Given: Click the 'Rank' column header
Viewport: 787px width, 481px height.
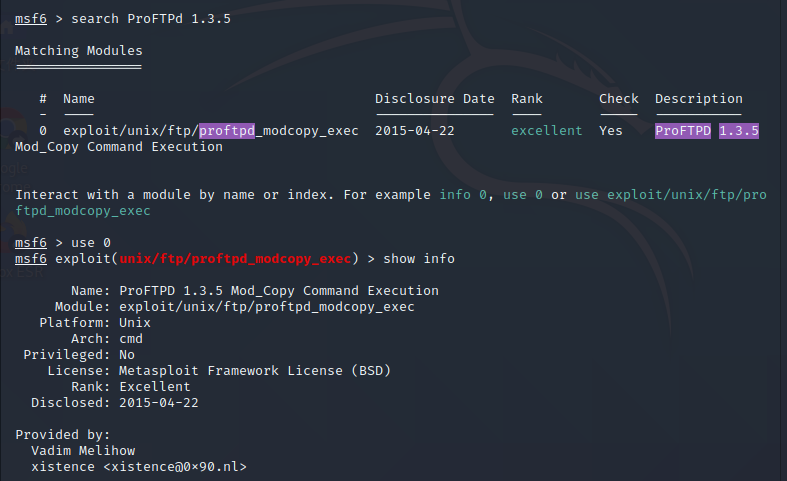Looking at the screenshot, I should [527, 99].
